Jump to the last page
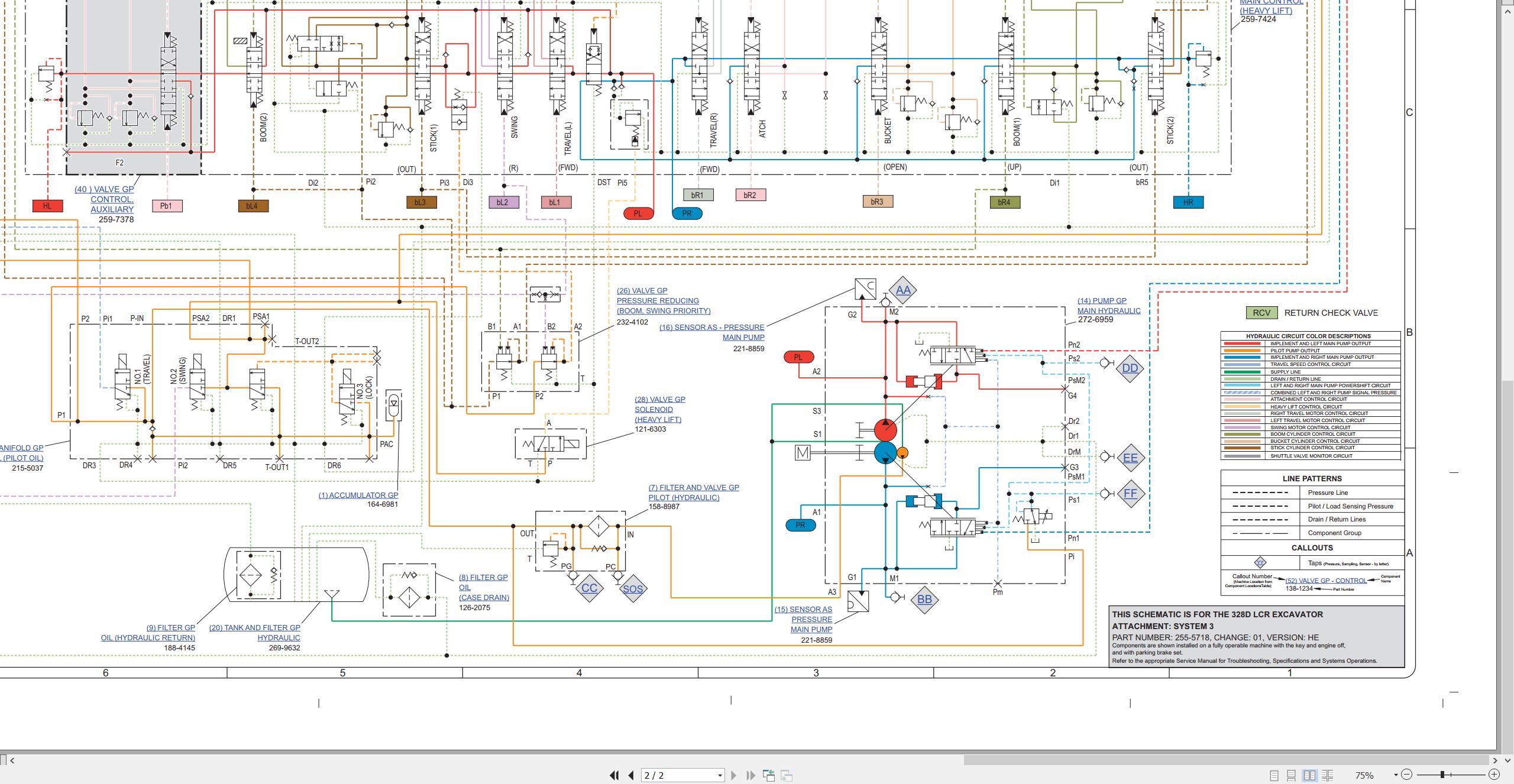Viewport: 1514px width, 784px height. [751, 775]
